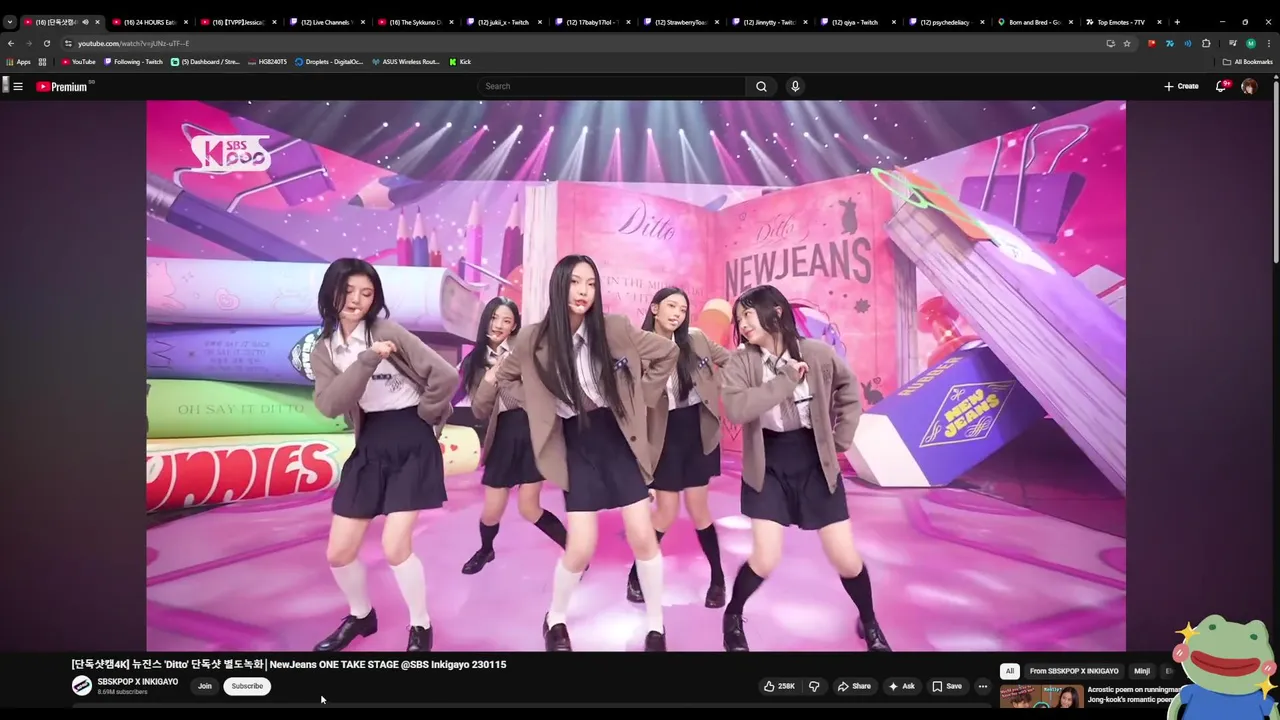Open a new browser tab
Screen dimensions: 1280x720
[x=1177, y=22]
